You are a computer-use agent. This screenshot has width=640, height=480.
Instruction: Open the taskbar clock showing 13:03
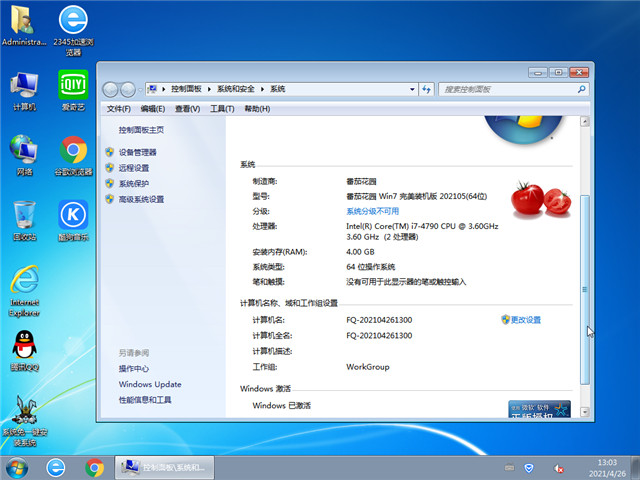[x=607, y=468]
